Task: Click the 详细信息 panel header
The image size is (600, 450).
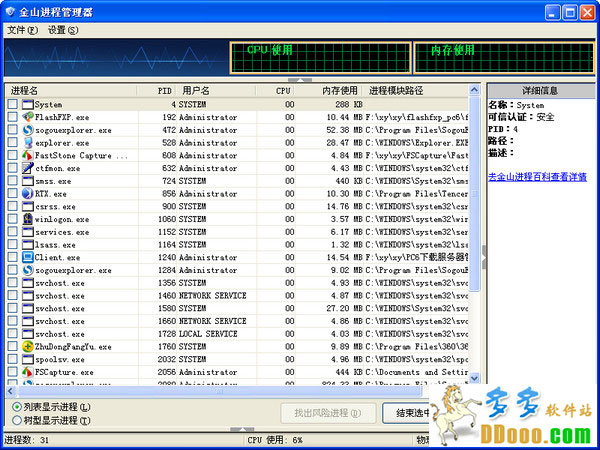Action: click(x=541, y=91)
